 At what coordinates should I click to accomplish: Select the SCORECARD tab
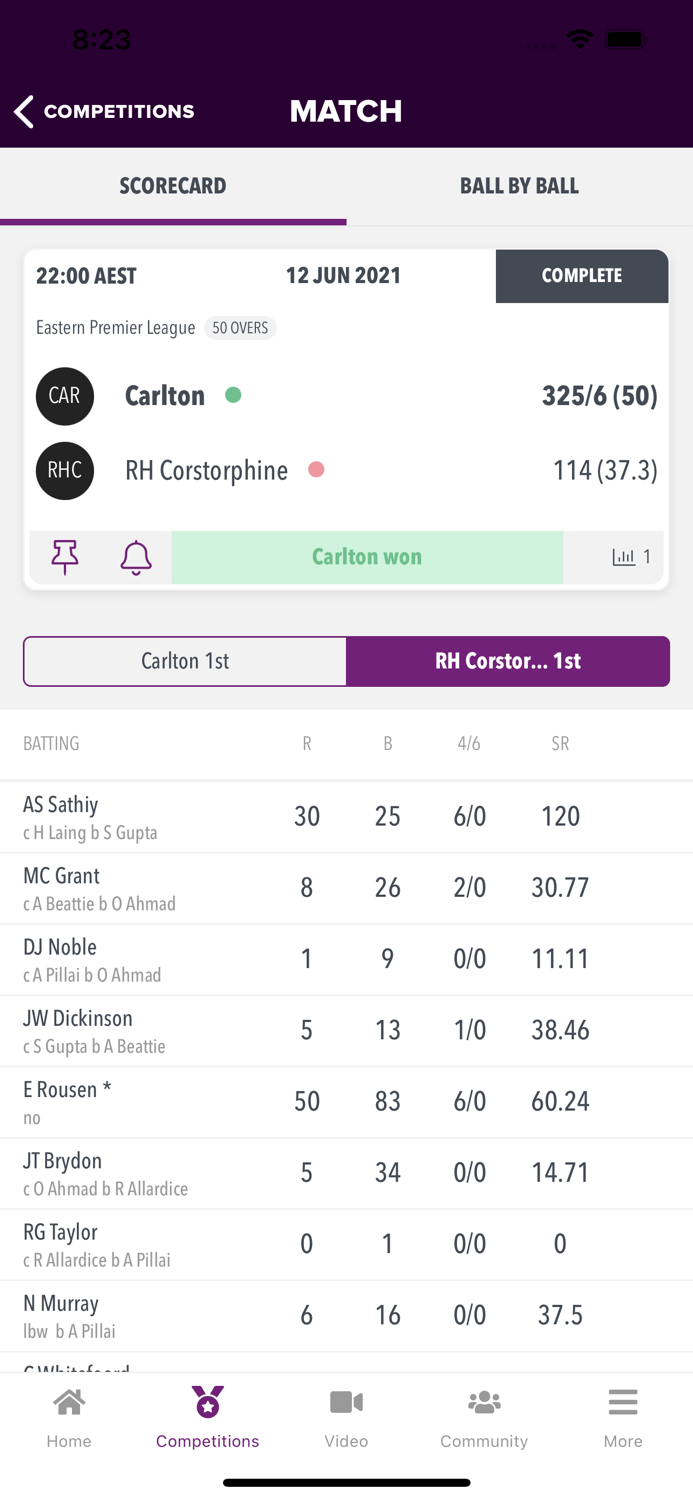[173, 186]
